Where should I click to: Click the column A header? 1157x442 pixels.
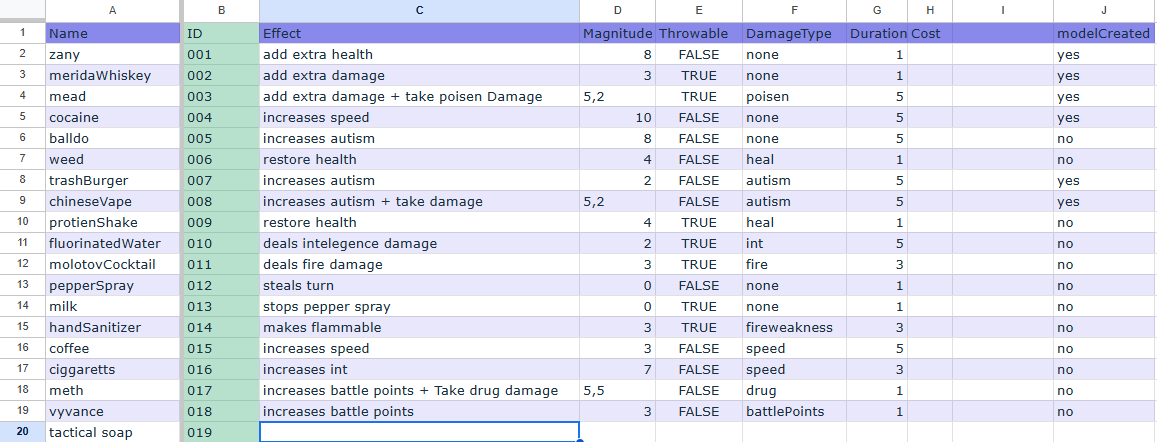[112, 10]
